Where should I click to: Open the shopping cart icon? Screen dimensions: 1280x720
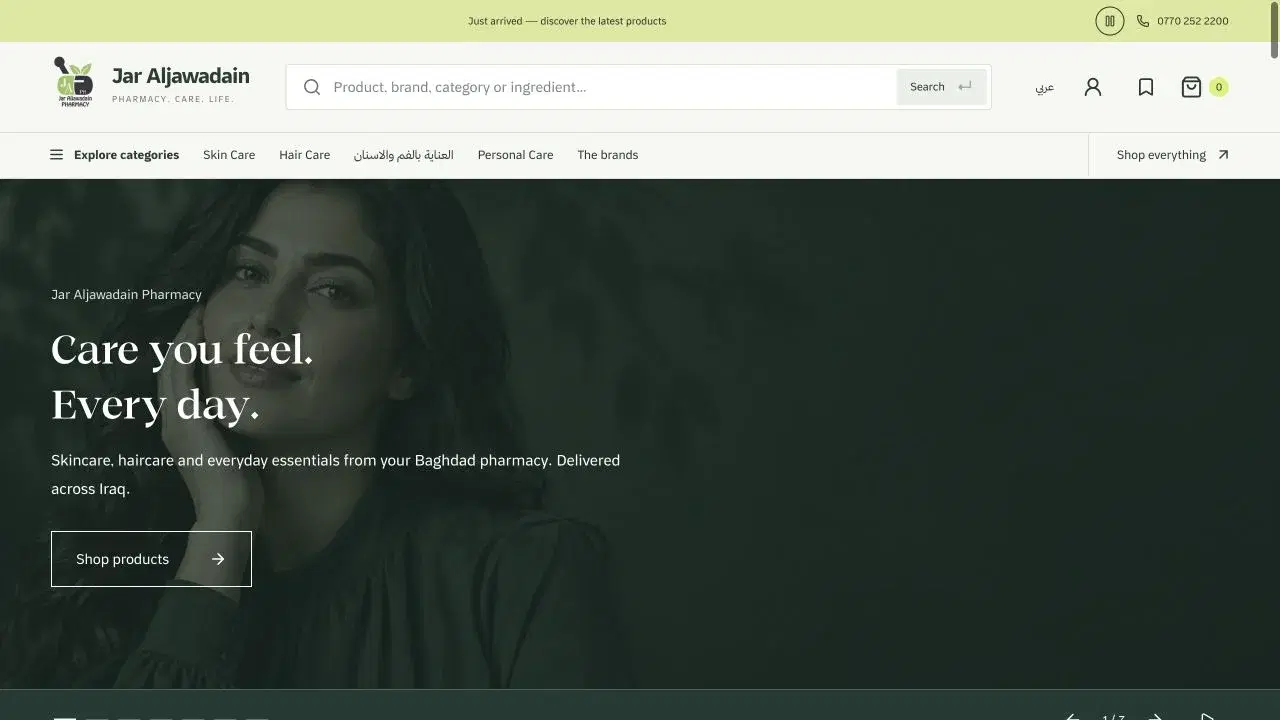coord(1191,87)
